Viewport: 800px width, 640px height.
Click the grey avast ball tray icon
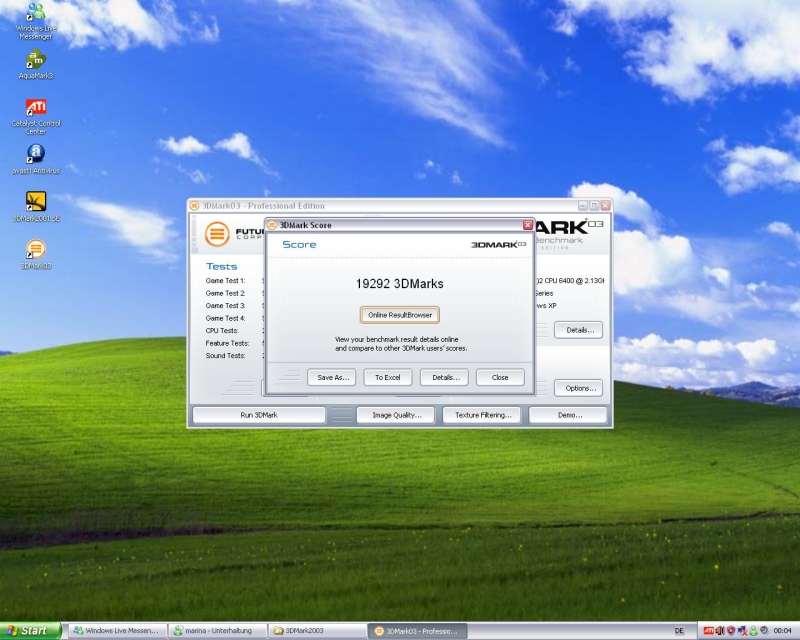(x=764, y=631)
